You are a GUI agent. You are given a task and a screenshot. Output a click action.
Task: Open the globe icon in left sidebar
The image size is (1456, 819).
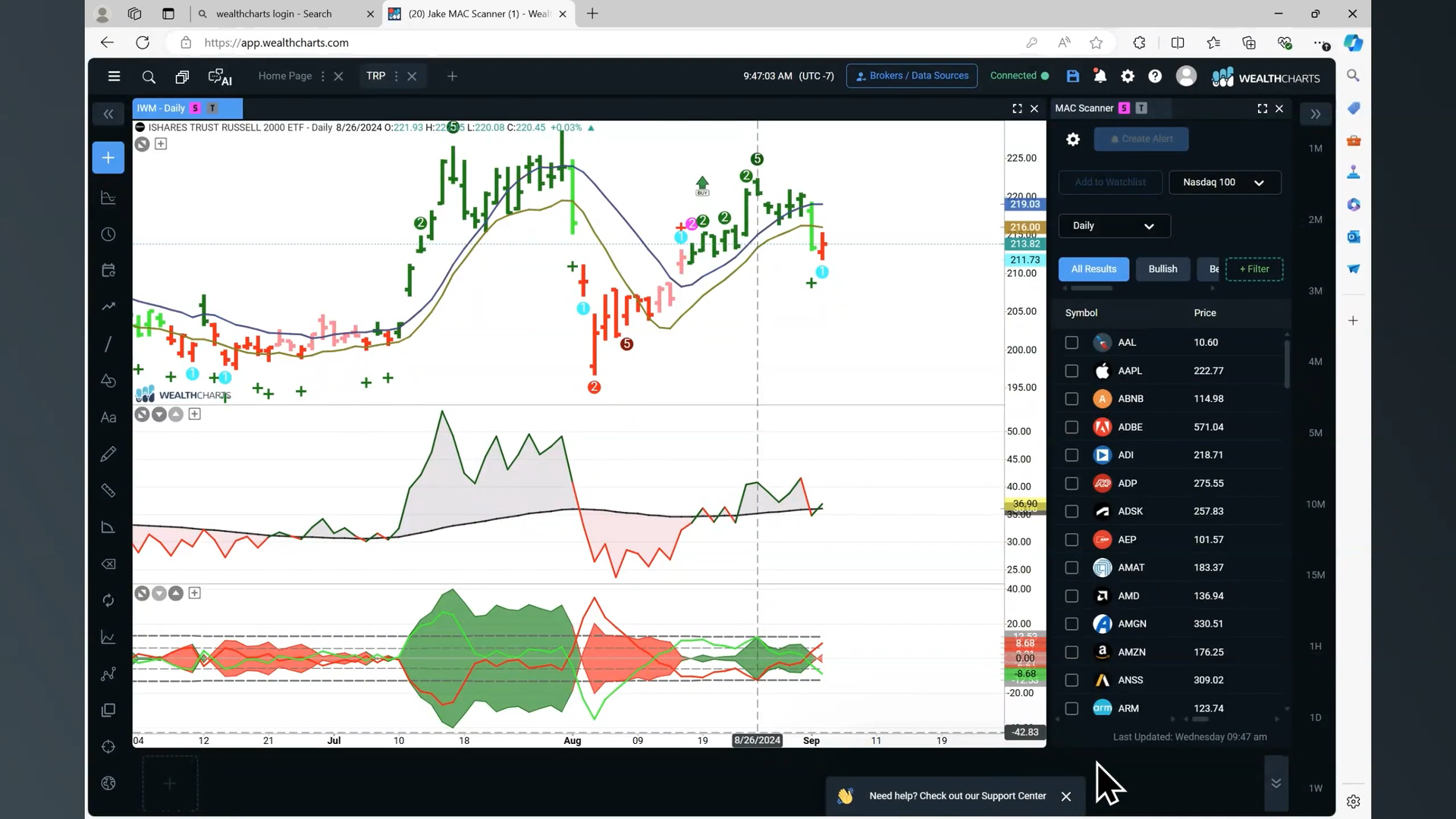(108, 783)
